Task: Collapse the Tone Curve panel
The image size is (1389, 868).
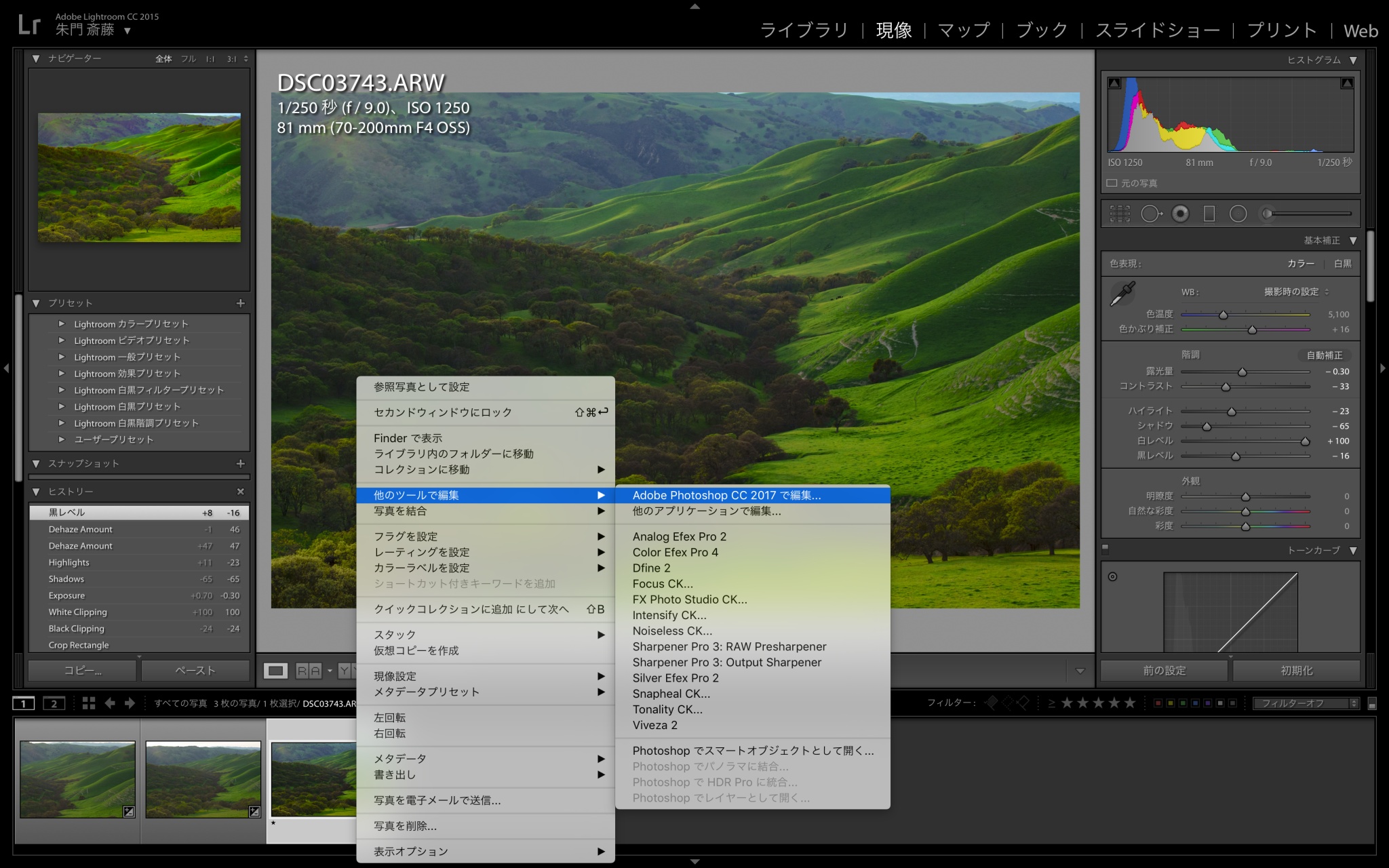Action: (1353, 551)
